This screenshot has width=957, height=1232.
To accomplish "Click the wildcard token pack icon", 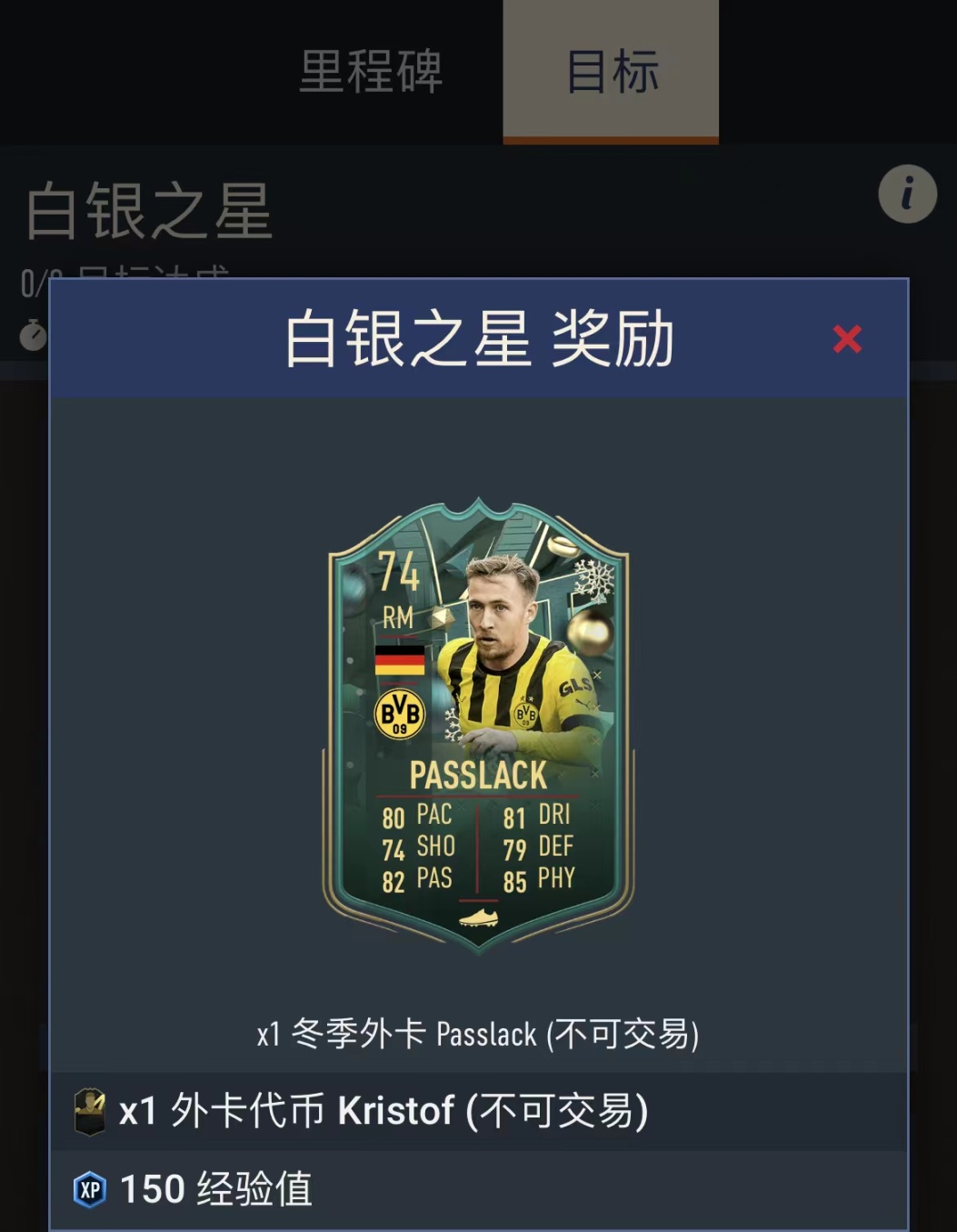I will coord(89,1111).
